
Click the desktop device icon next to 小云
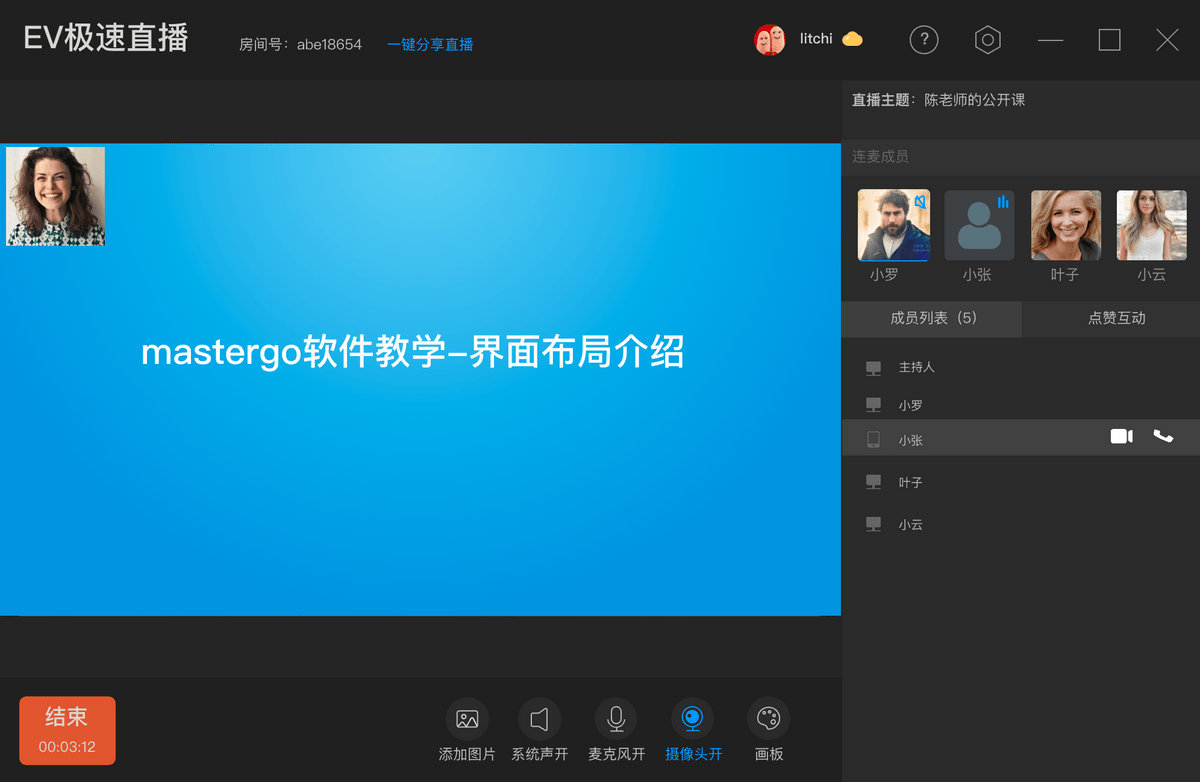click(873, 524)
